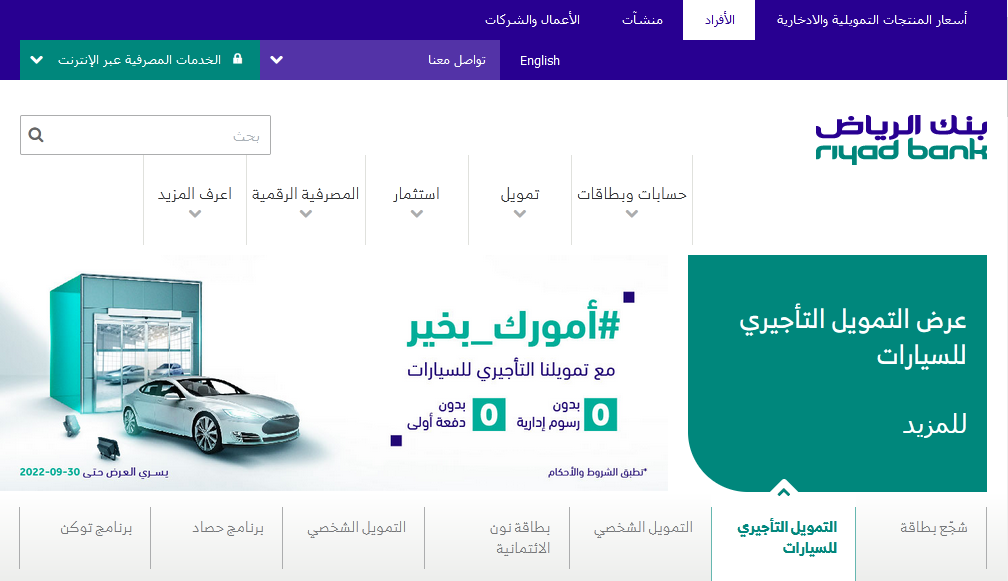
Task: Click the up chevron above active carousel tab
Action: click(783, 492)
